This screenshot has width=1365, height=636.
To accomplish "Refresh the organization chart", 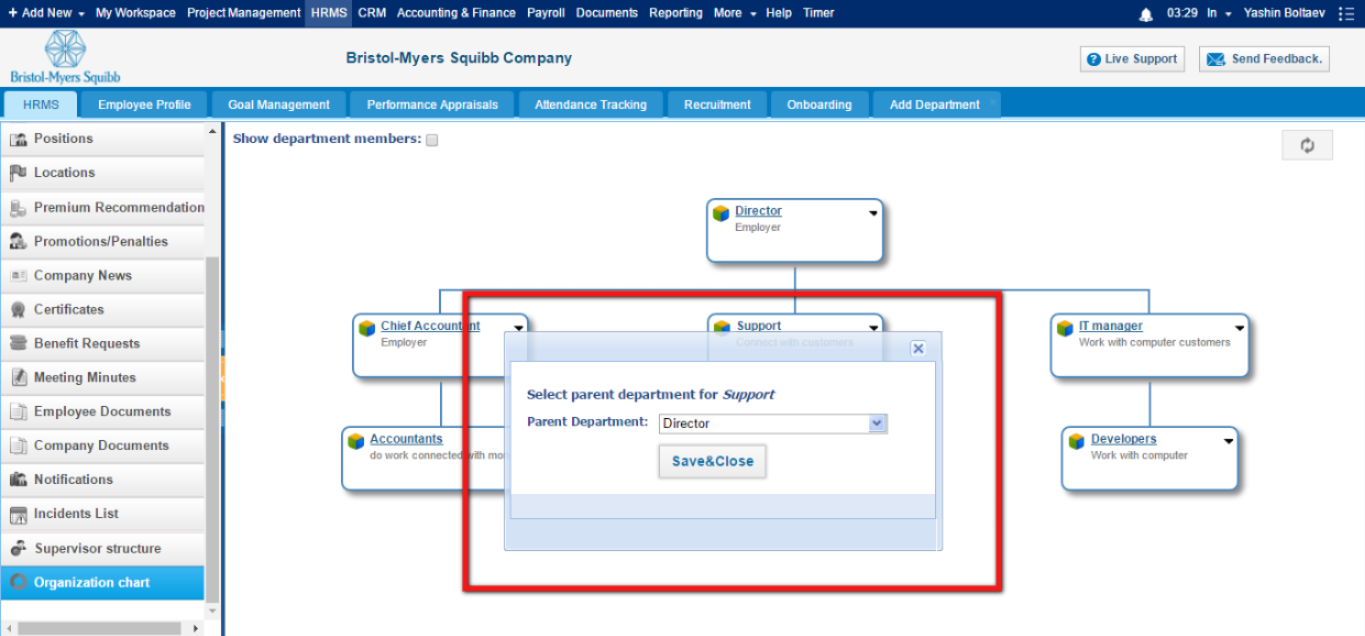I will coord(1307,145).
